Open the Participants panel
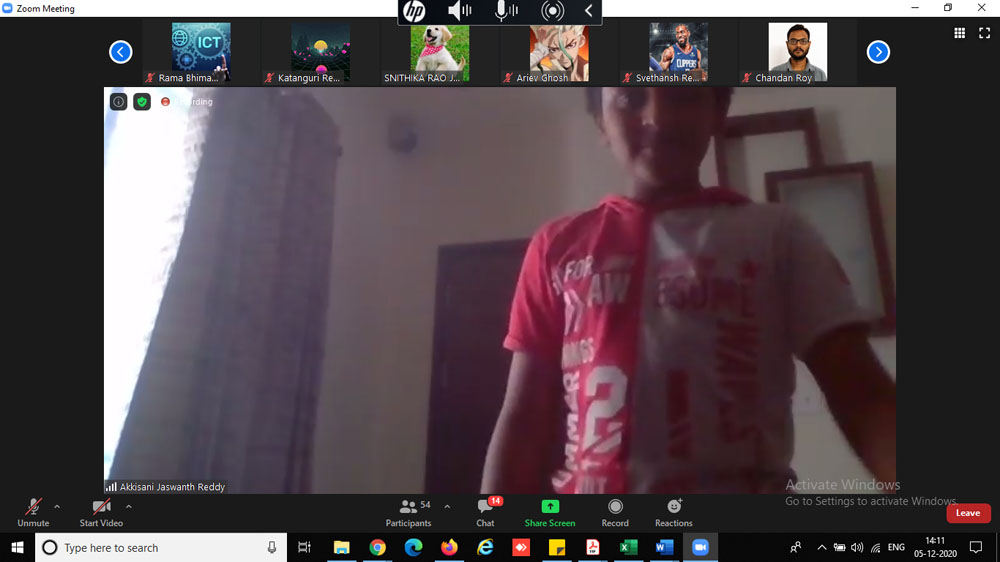Image resolution: width=1000 pixels, height=562 pixels. [x=408, y=512]
